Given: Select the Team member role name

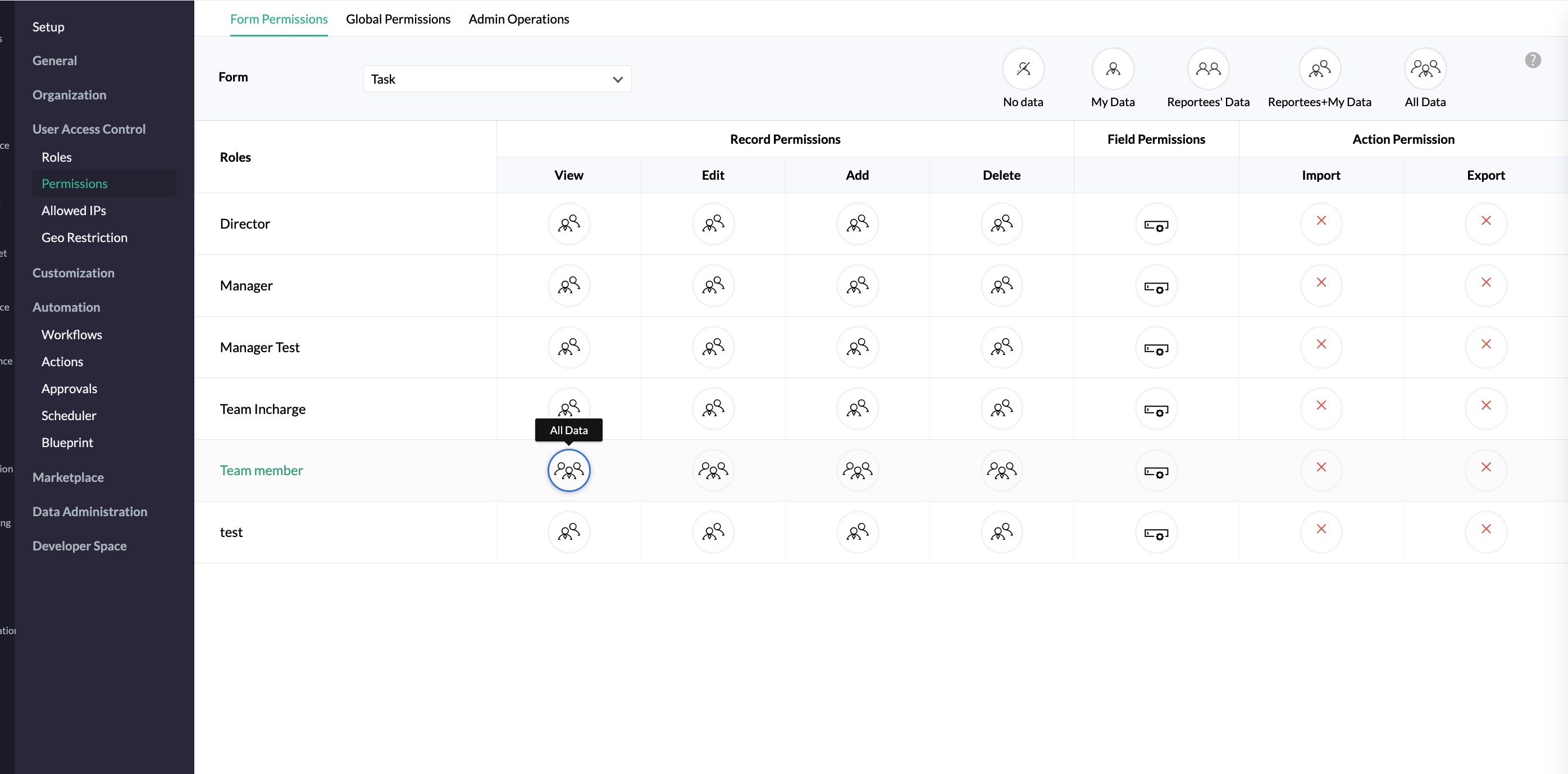Looking at the screenshot, I should 261,470.
